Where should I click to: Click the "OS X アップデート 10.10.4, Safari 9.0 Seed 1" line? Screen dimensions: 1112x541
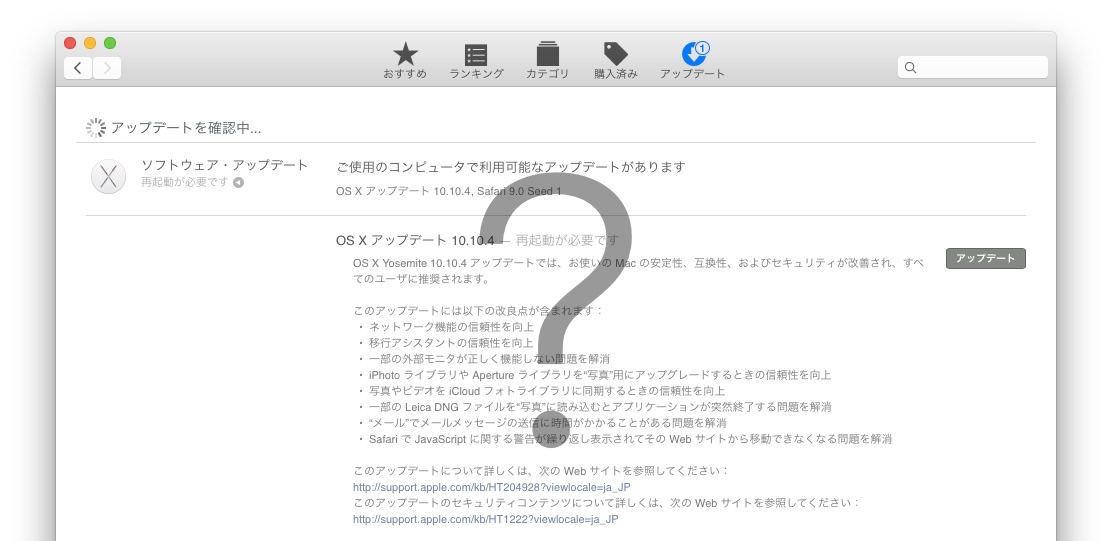[449, 191]
